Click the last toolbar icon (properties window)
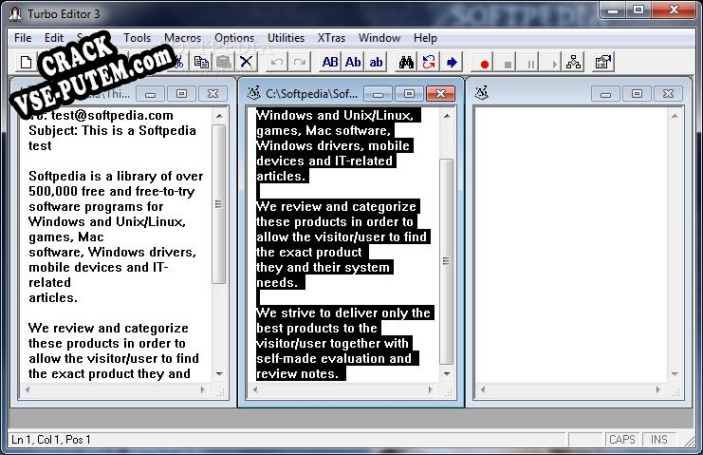The height and width of the screenshot is (455, 703). pos(603,62)
